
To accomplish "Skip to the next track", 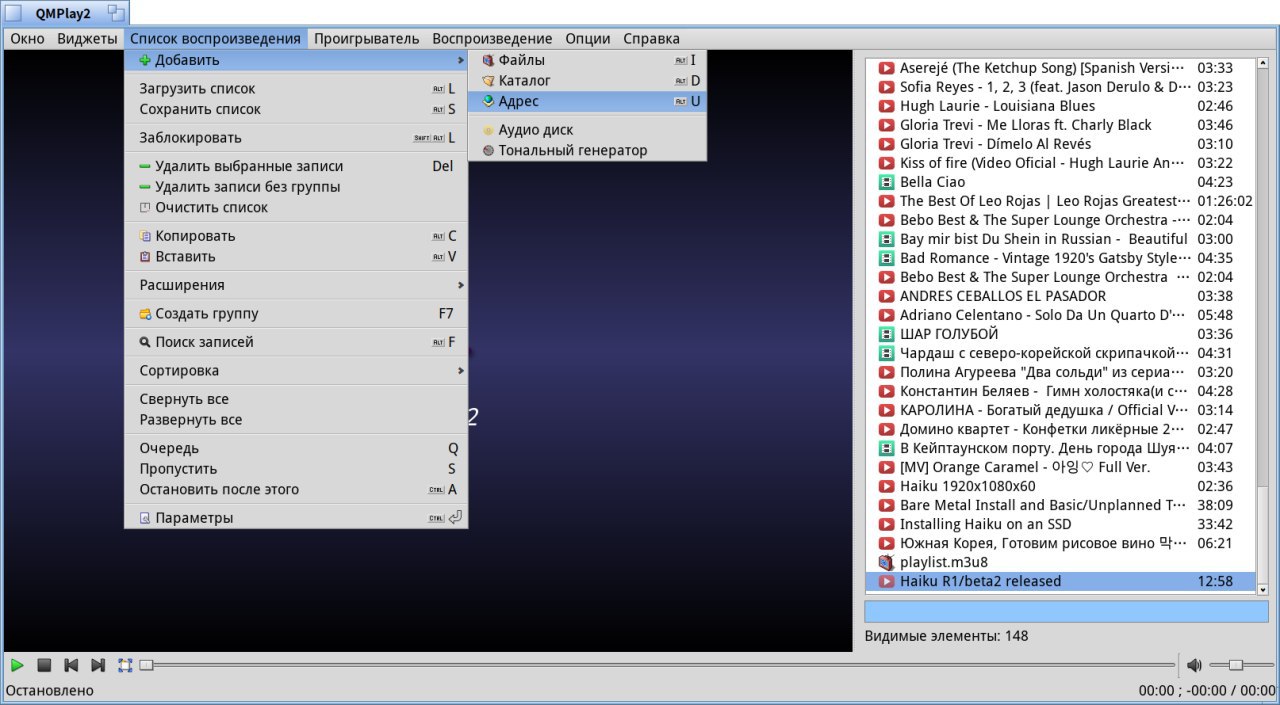I will [98, 665].
